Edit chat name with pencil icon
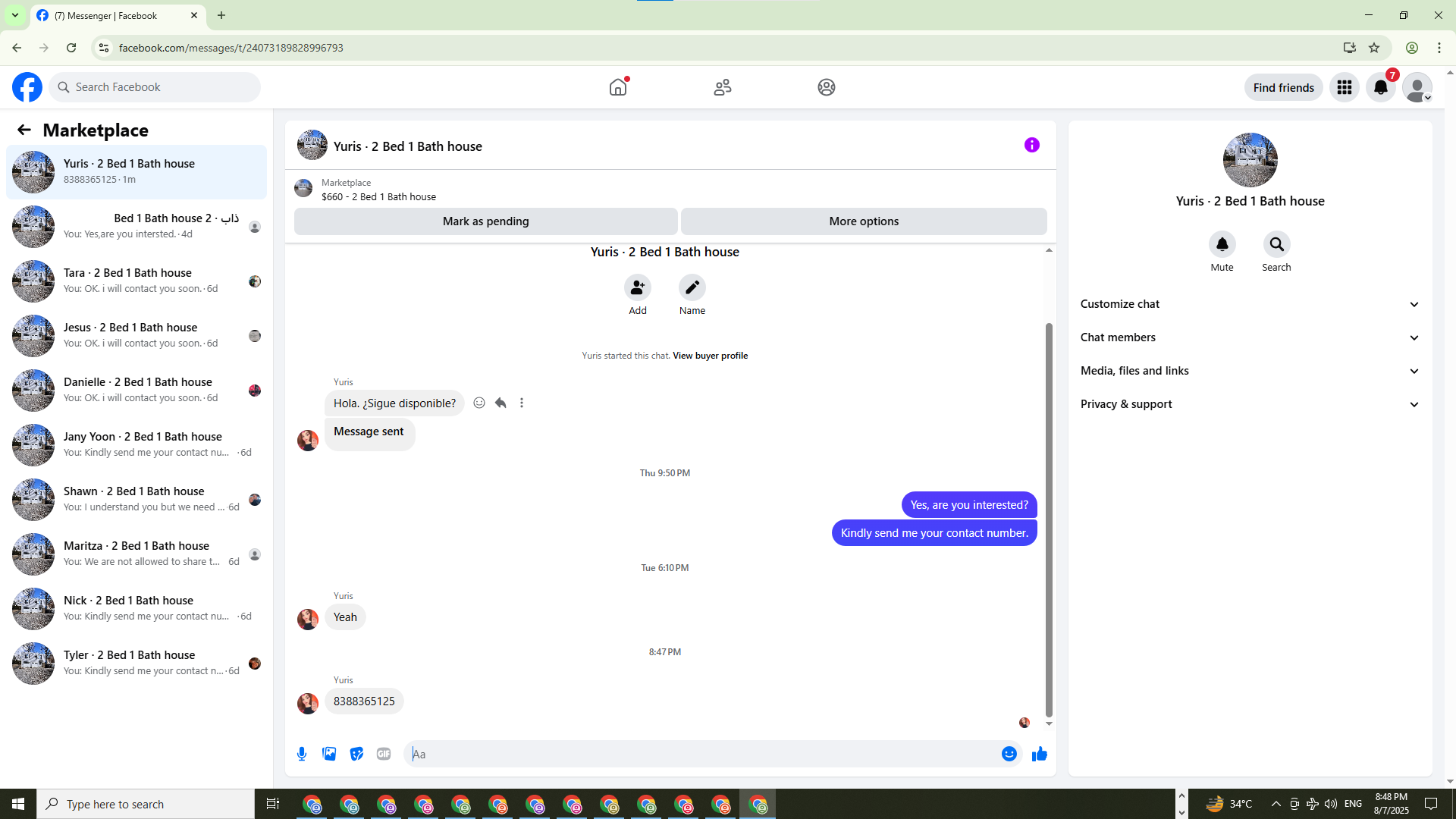This screenshot has height=819, width=1456. (692, 287)
